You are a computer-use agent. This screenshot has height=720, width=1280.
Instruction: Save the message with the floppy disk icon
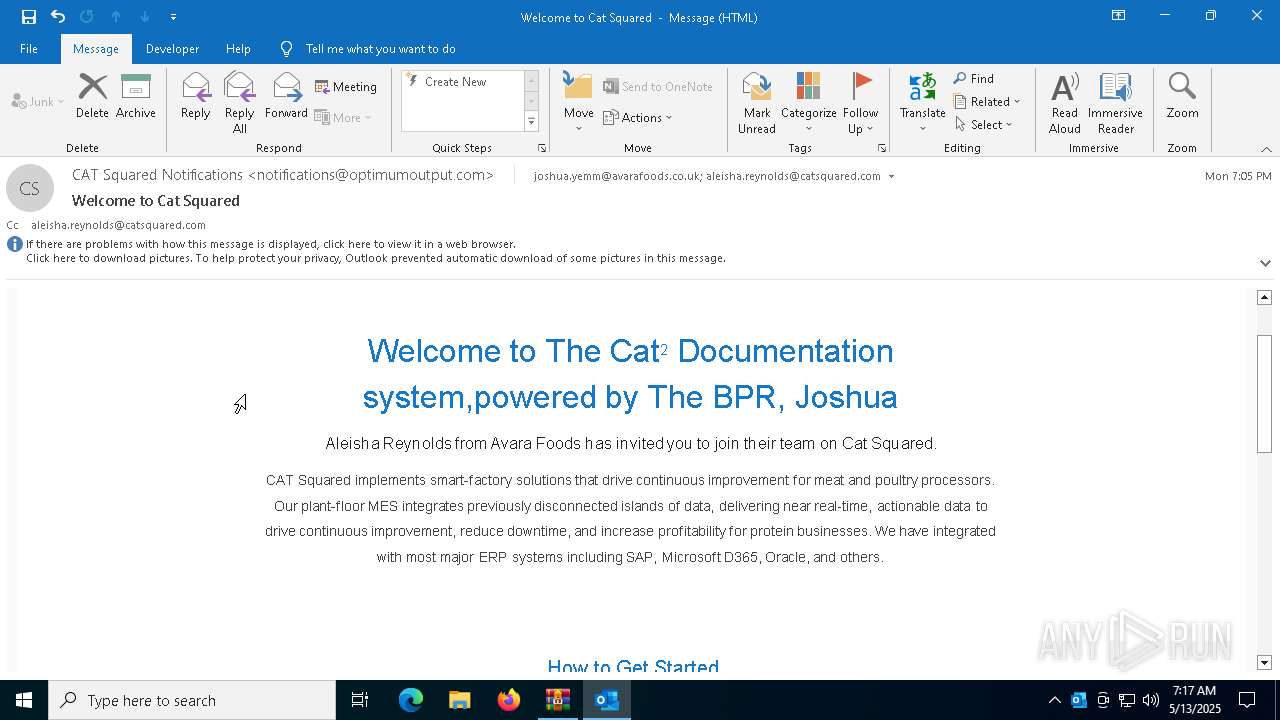click(x=29, y=17)
